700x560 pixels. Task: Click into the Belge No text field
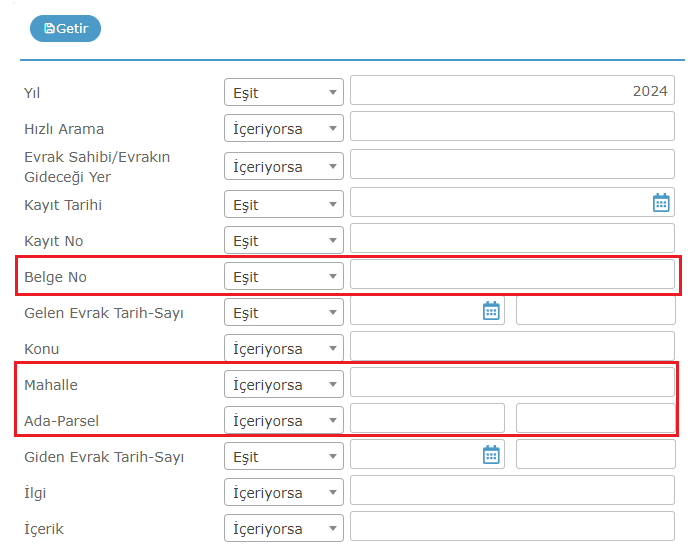[512, 275]
